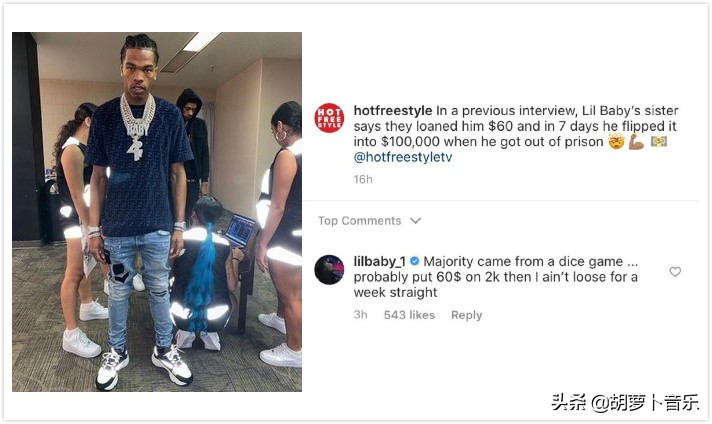Open the post photo of the man in jeans
712x424 pixels.
click(x=157, y=212)
